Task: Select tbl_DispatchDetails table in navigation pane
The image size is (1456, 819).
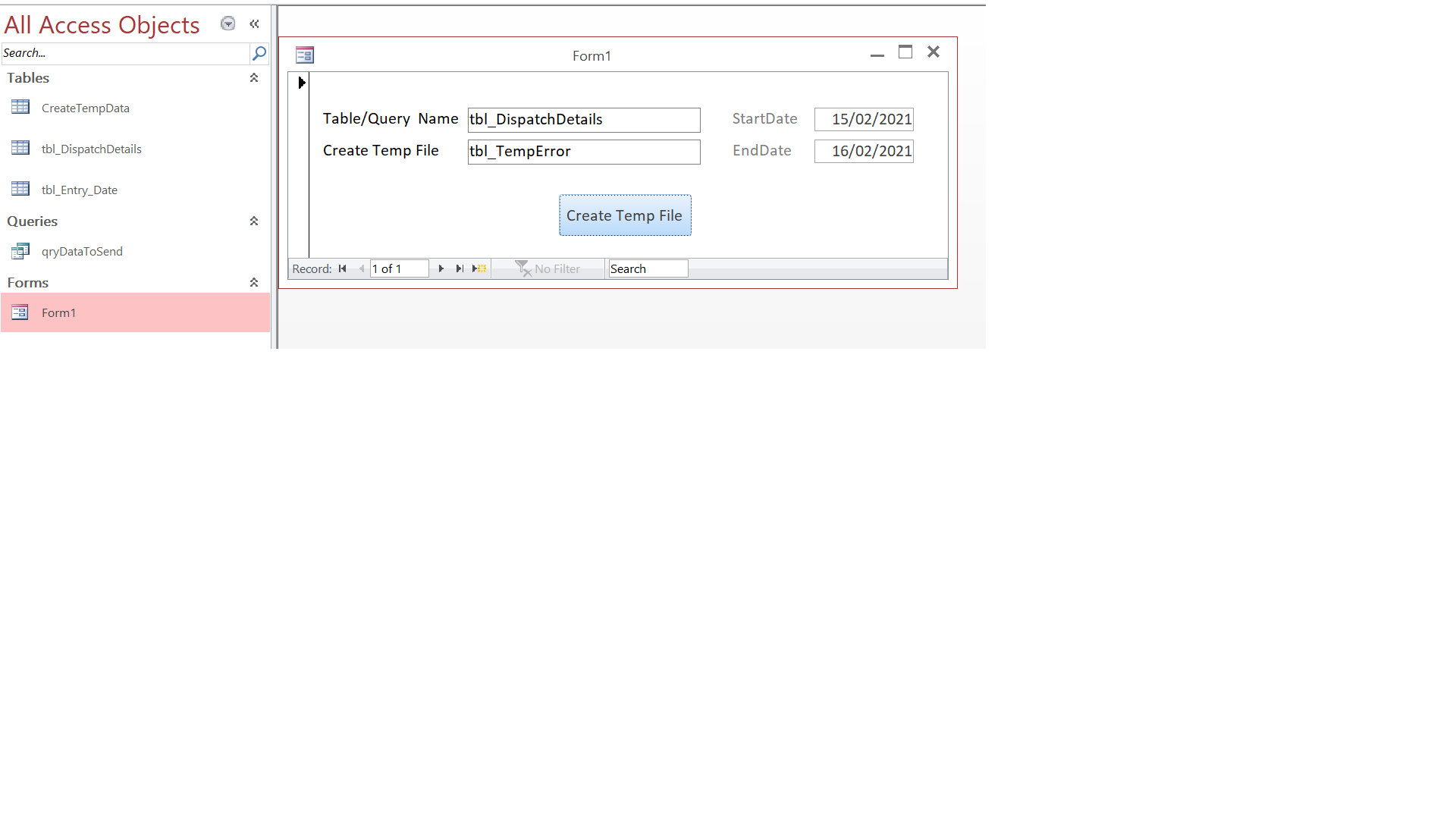Action: tap(91, 149)
